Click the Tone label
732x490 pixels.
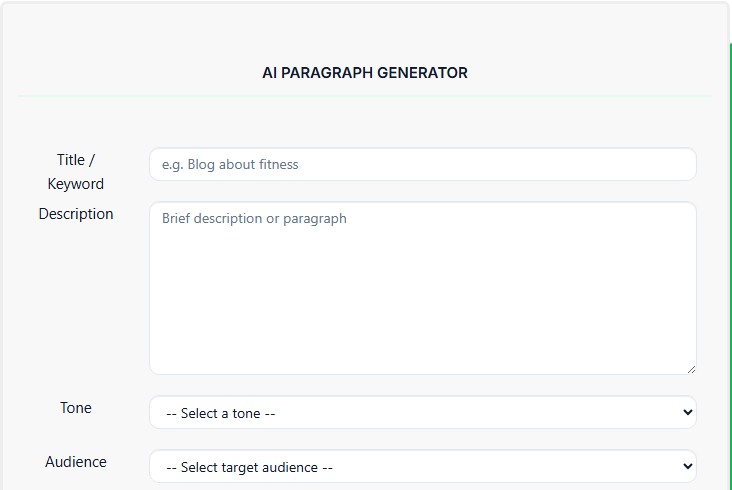pos(76,408)
